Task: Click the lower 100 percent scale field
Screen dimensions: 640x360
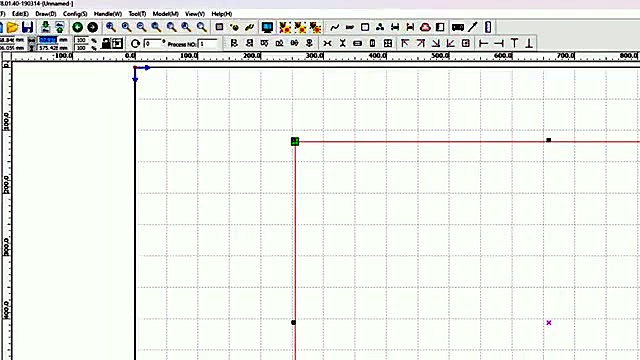Action: 82,48
